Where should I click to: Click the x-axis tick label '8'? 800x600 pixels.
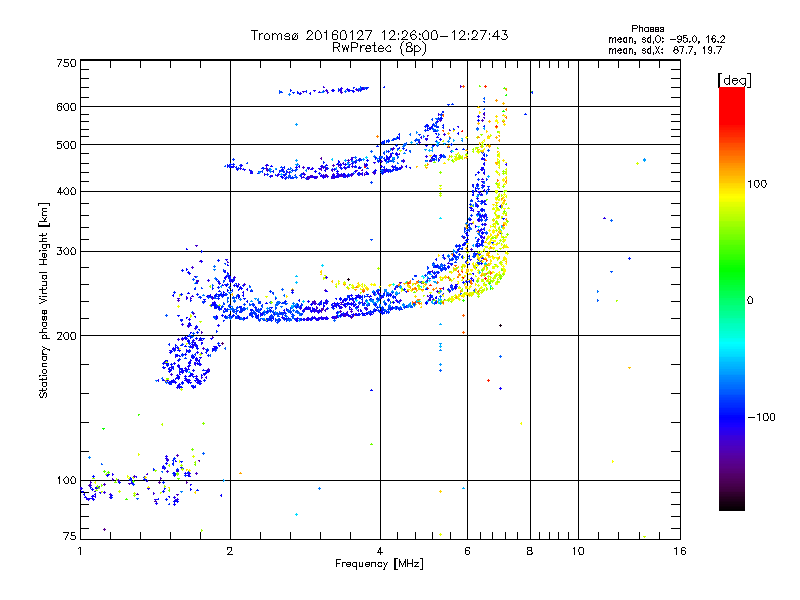pos(530,551)
